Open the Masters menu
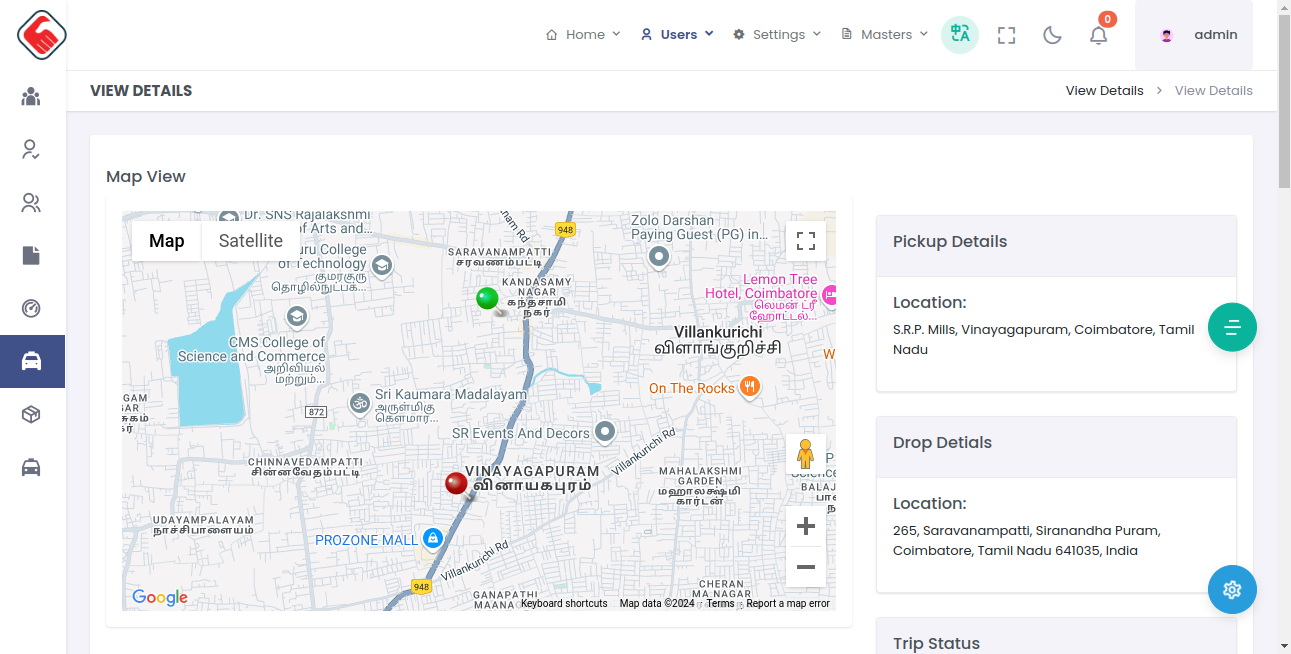This screenshot has width=1291, height=654. click(x=885, y=35)
